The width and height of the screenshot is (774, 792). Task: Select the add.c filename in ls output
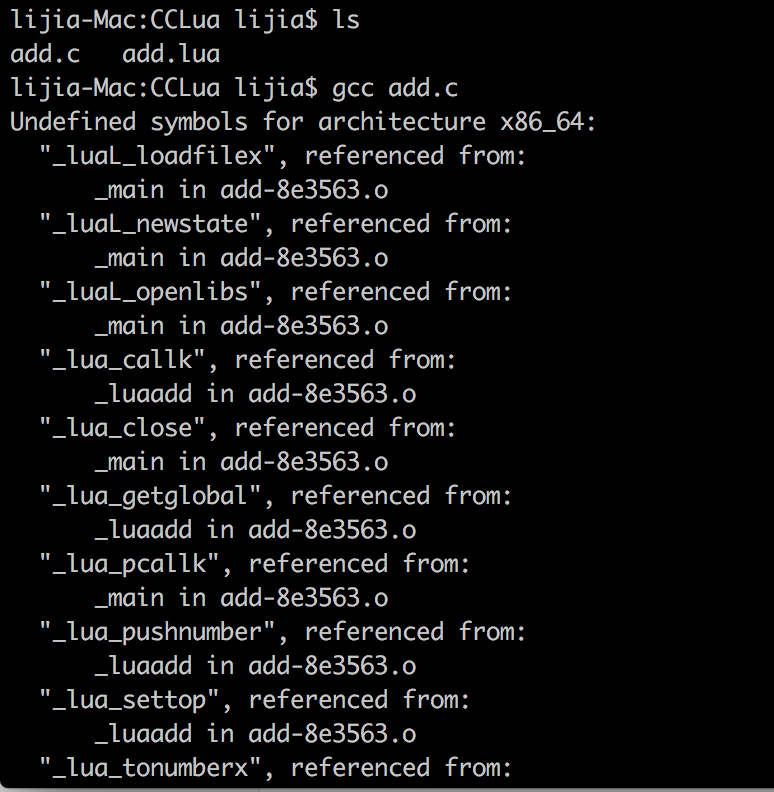point(45,54)
